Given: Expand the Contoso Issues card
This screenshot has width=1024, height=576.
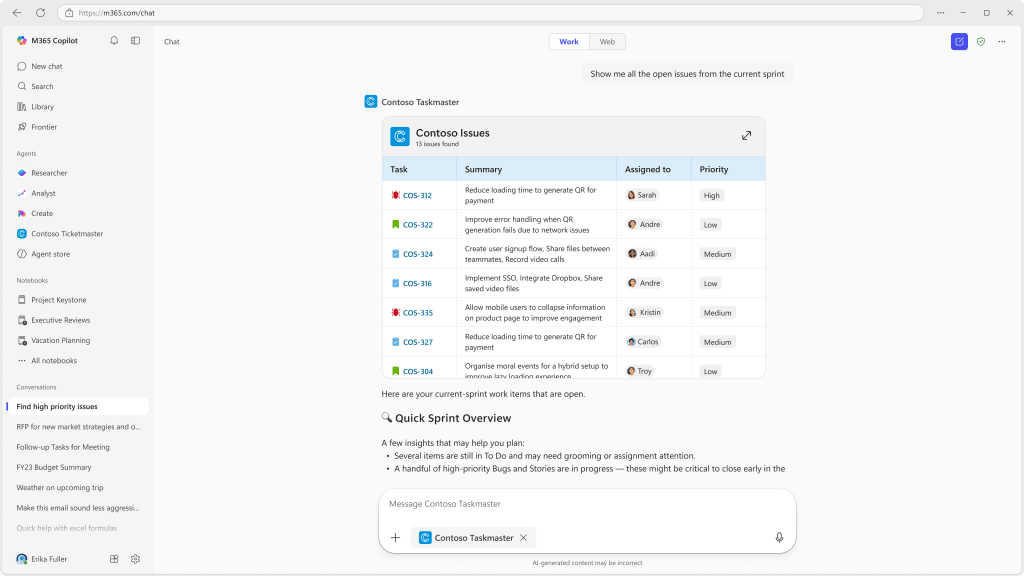Looking at the screenshot, I should click(746, 136).
